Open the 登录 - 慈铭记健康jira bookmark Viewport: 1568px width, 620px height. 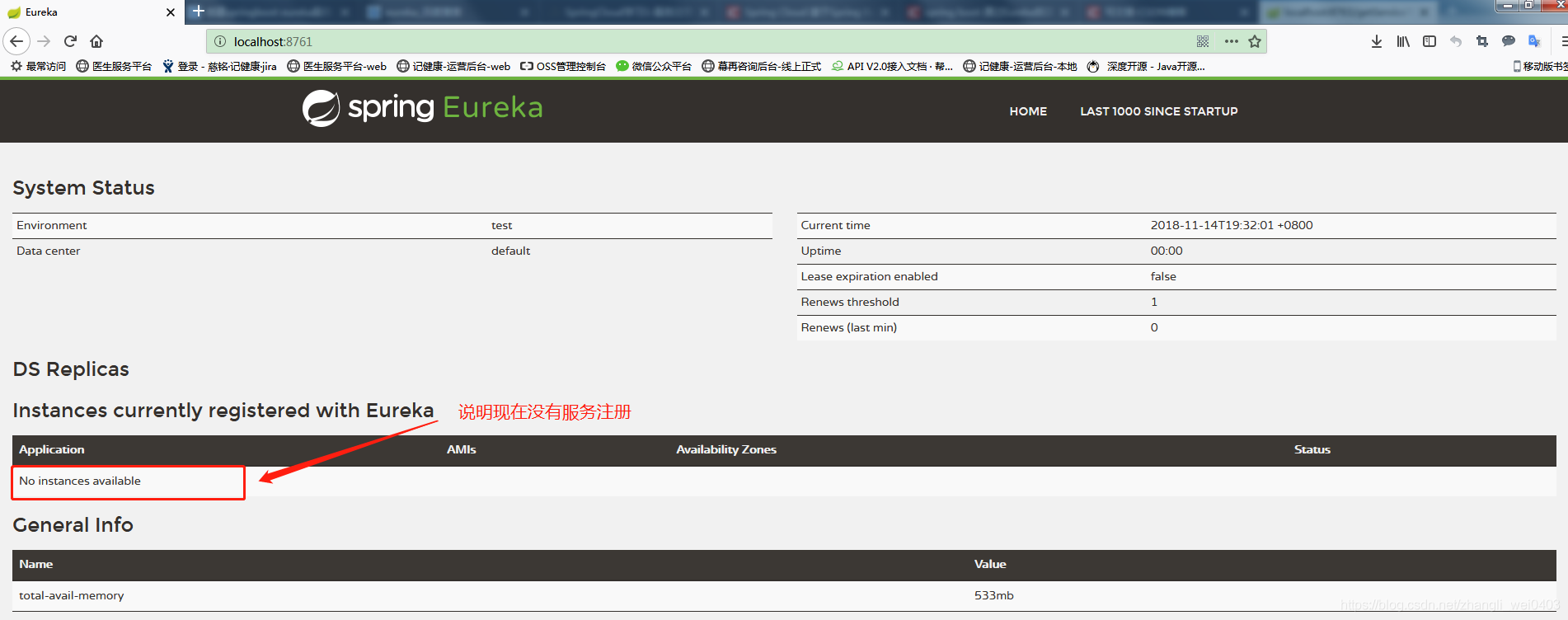[219, 67]
